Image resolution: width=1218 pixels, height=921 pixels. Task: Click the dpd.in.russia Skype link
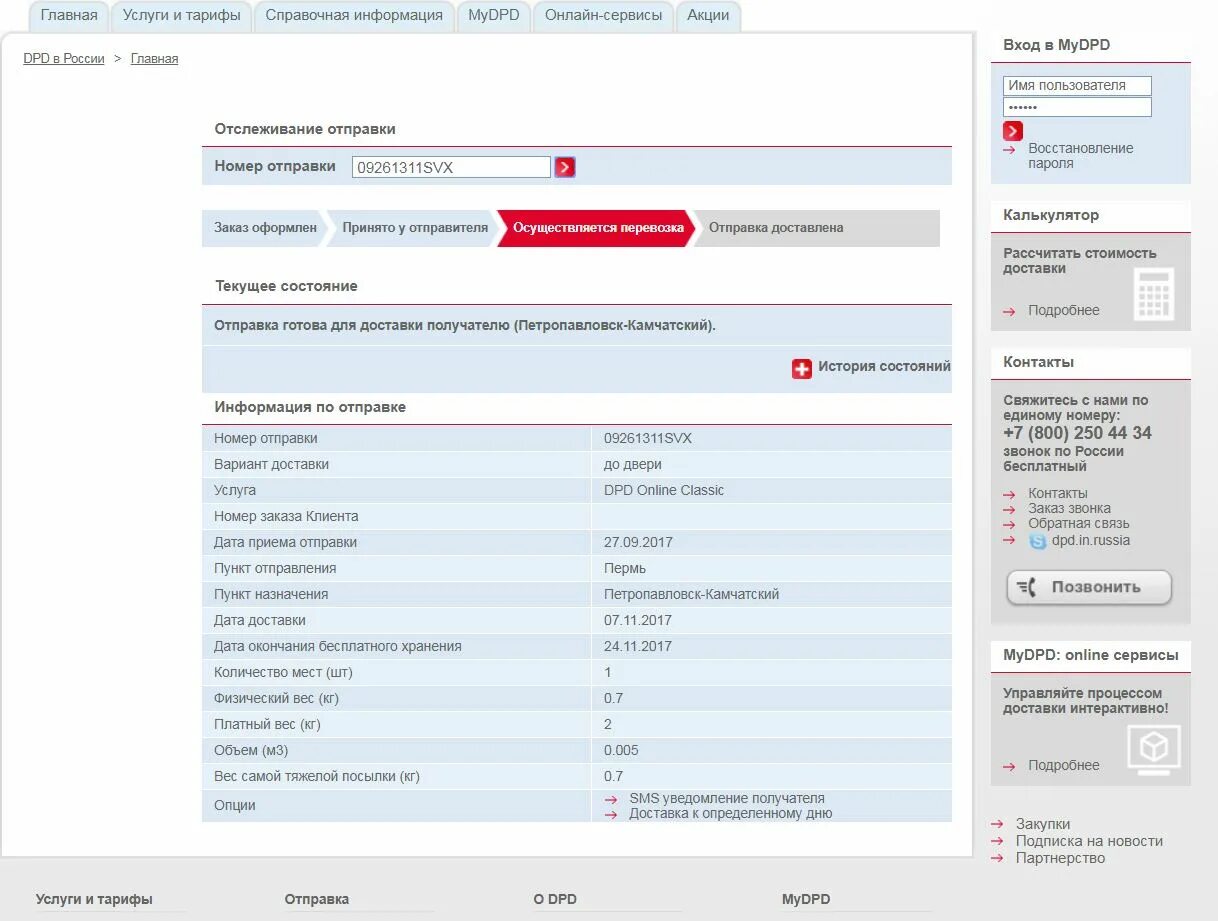coord(1091,541)
